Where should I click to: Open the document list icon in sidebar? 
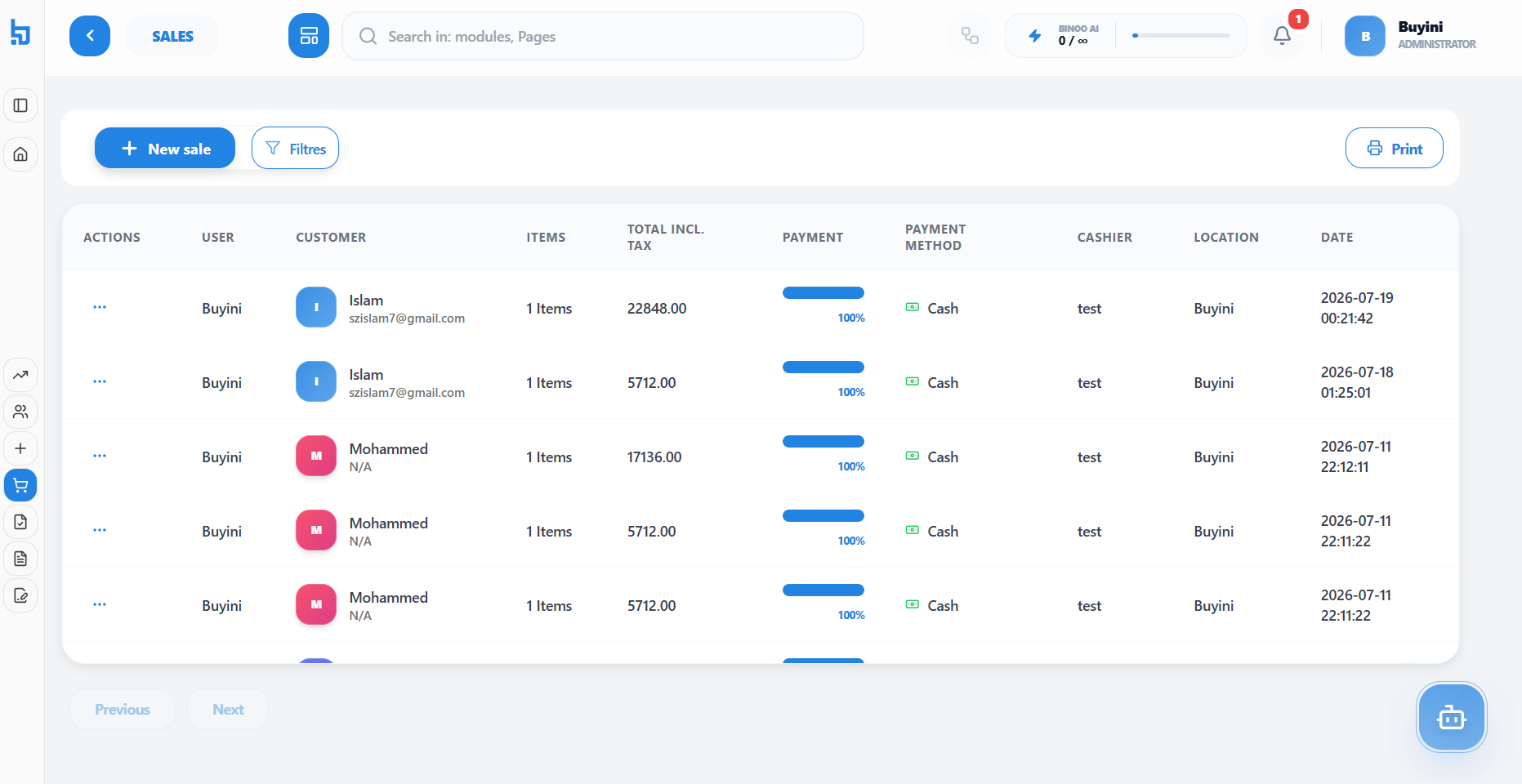(20, 559)
